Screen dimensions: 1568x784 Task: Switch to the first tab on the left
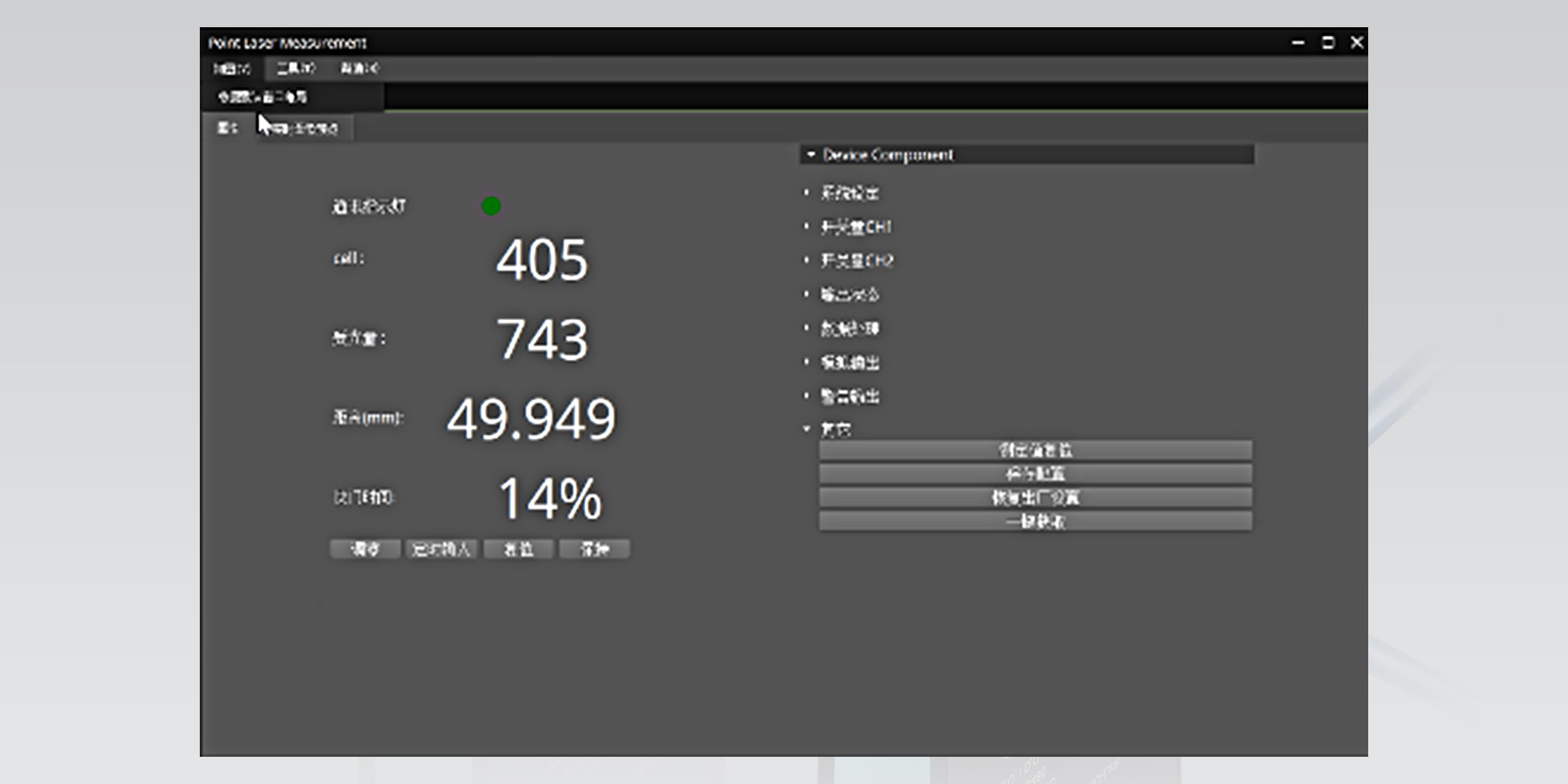tap(227, 128)
